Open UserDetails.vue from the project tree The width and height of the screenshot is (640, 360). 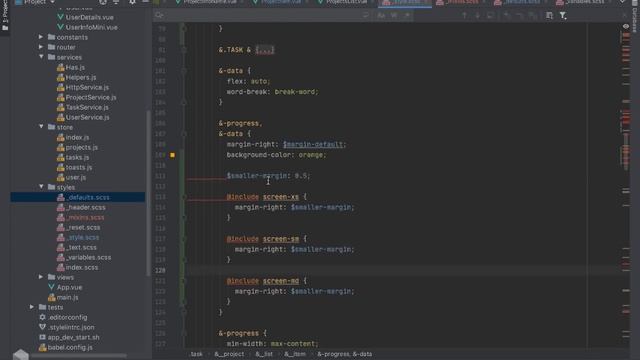coord(89,18)
